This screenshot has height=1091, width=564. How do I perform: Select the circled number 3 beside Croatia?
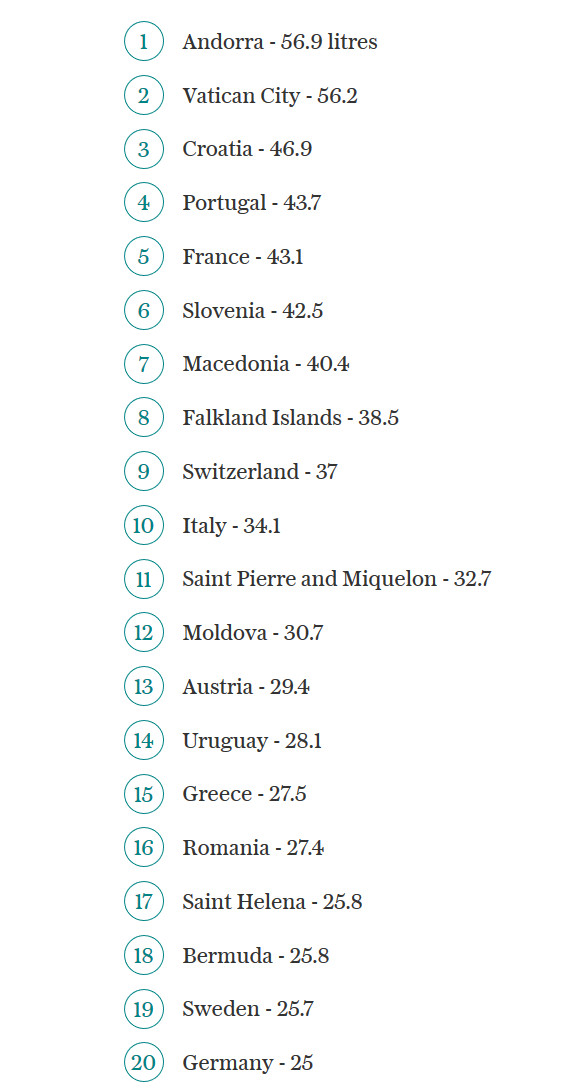pyautogui.click(x=144, y=149)
